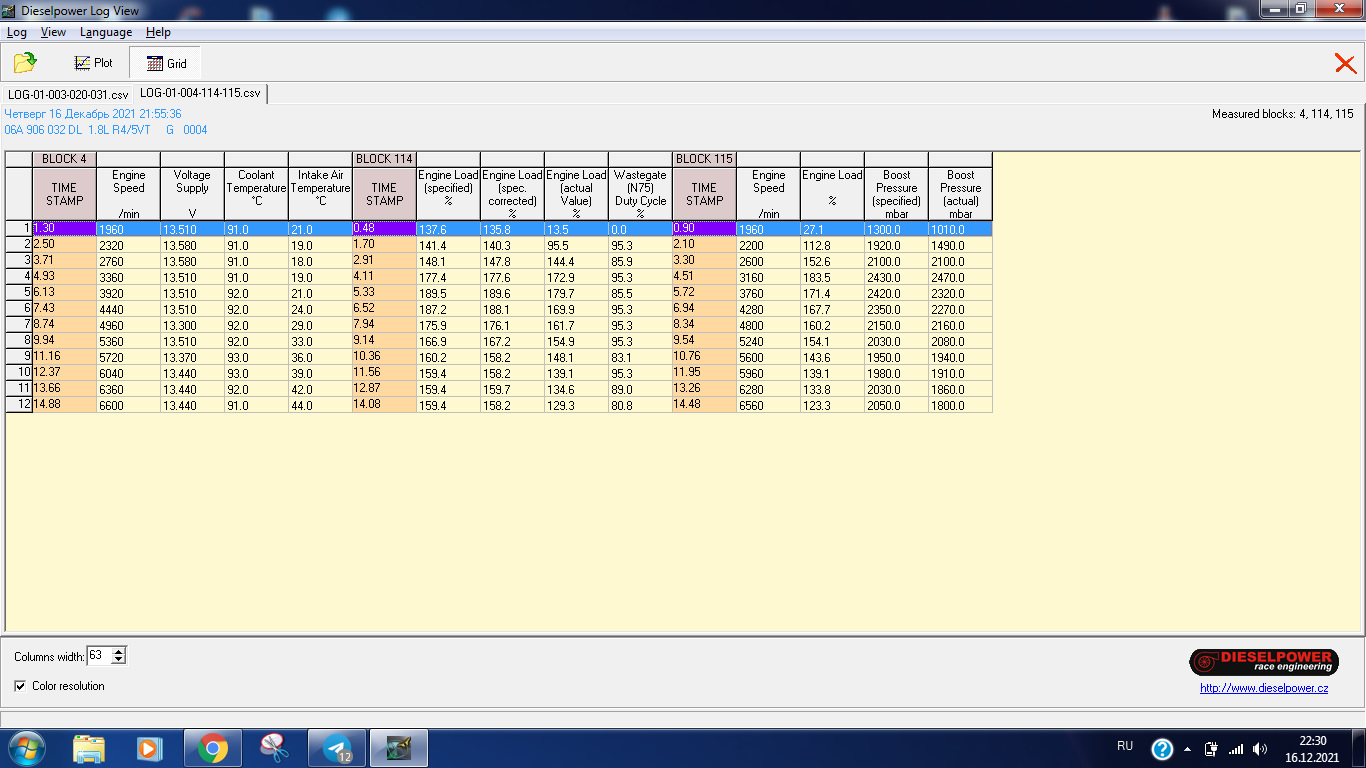This screenshot has height=768, width=1366.
Task: Open a log file with folder icon
Action: tap(25, 63)
